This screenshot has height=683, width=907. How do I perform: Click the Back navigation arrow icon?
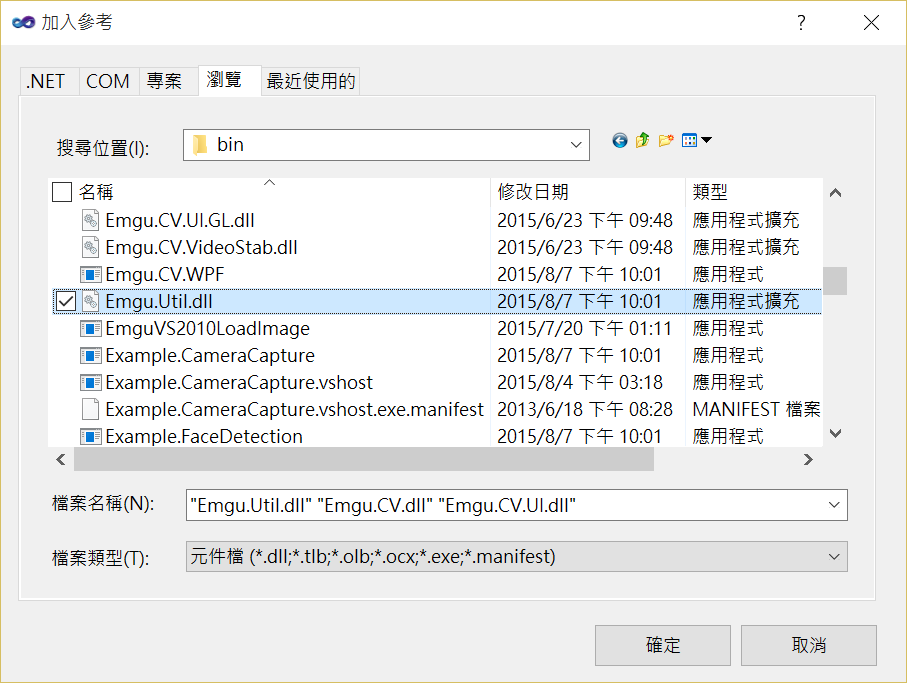click(620, 141)
